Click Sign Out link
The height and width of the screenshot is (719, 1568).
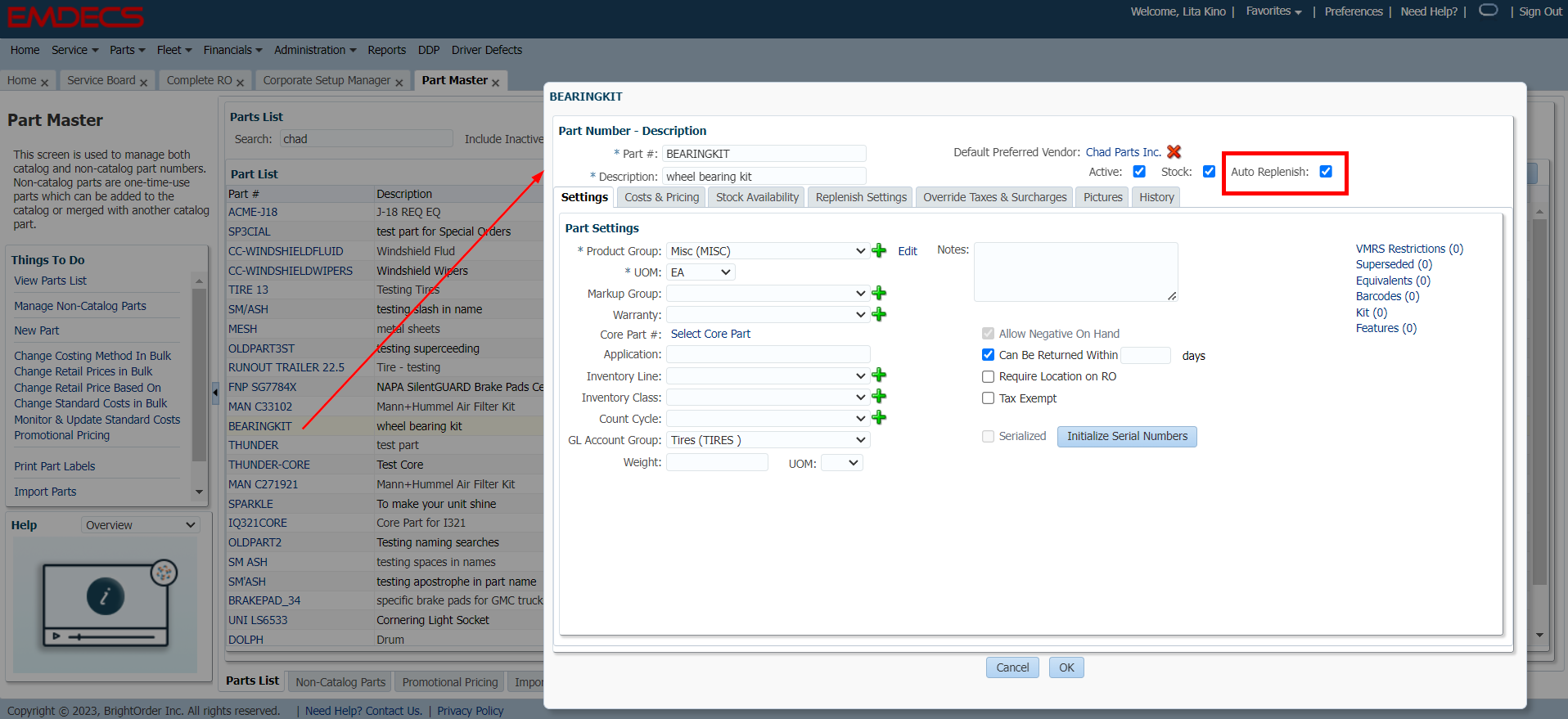1540,11
